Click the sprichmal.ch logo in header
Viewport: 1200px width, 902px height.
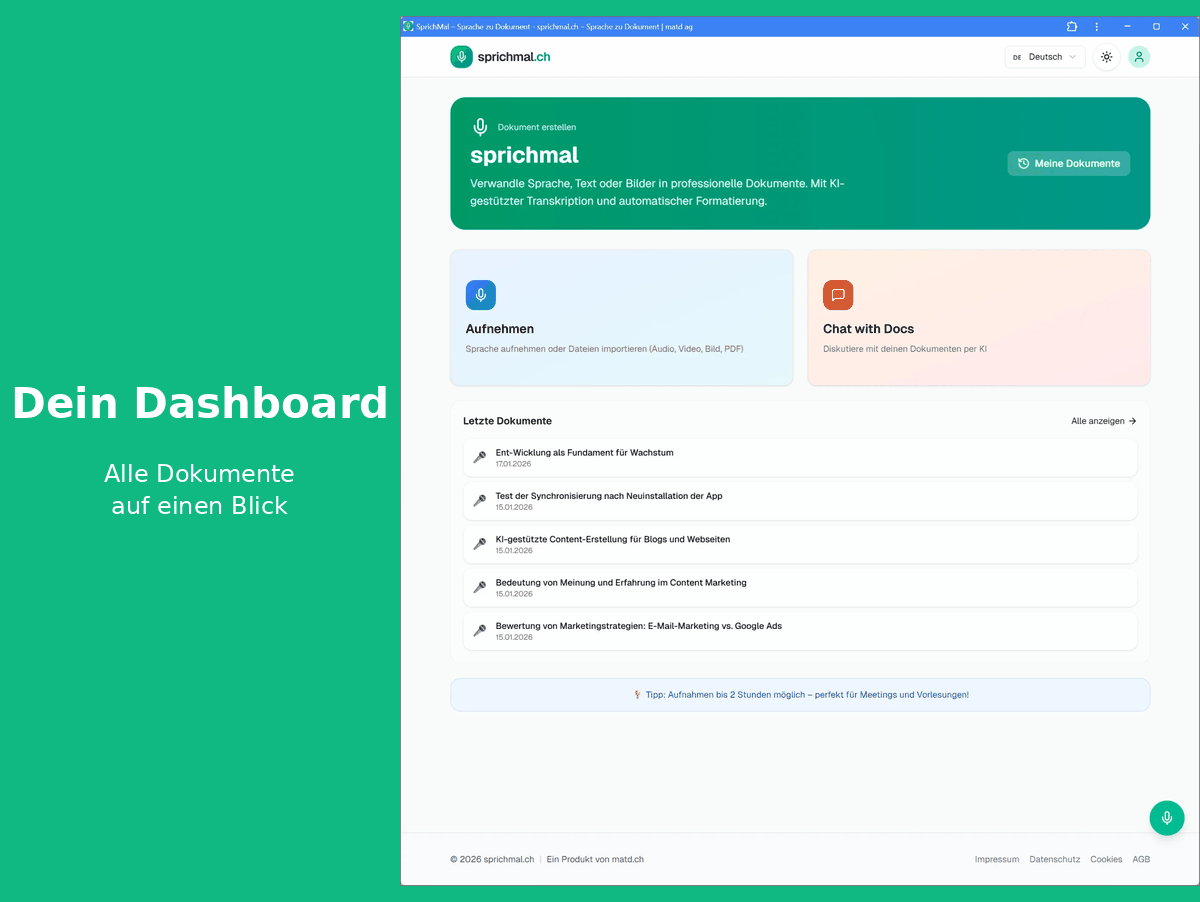500,57
